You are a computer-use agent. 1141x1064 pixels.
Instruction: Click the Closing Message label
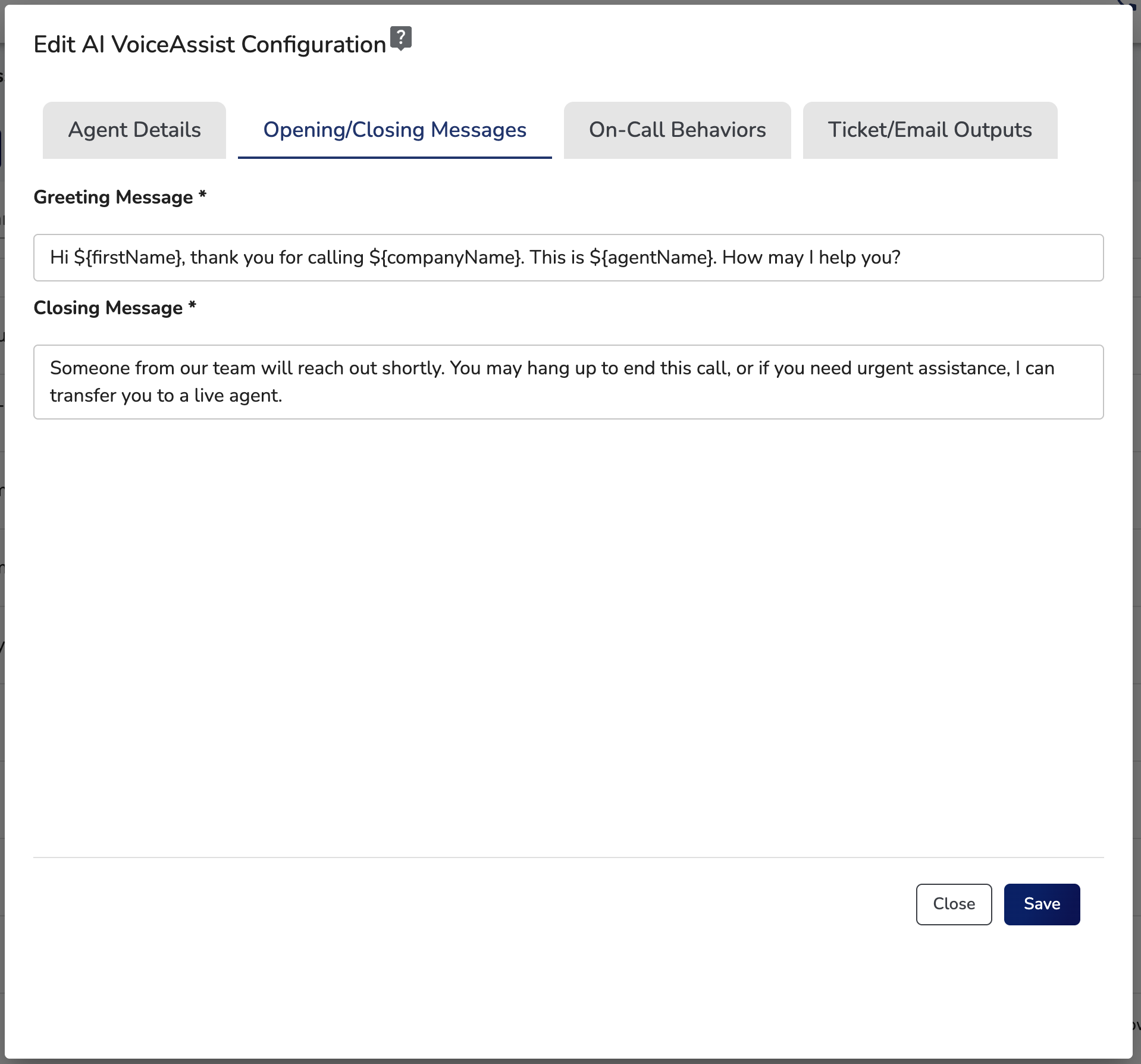(x=115, y=308)
